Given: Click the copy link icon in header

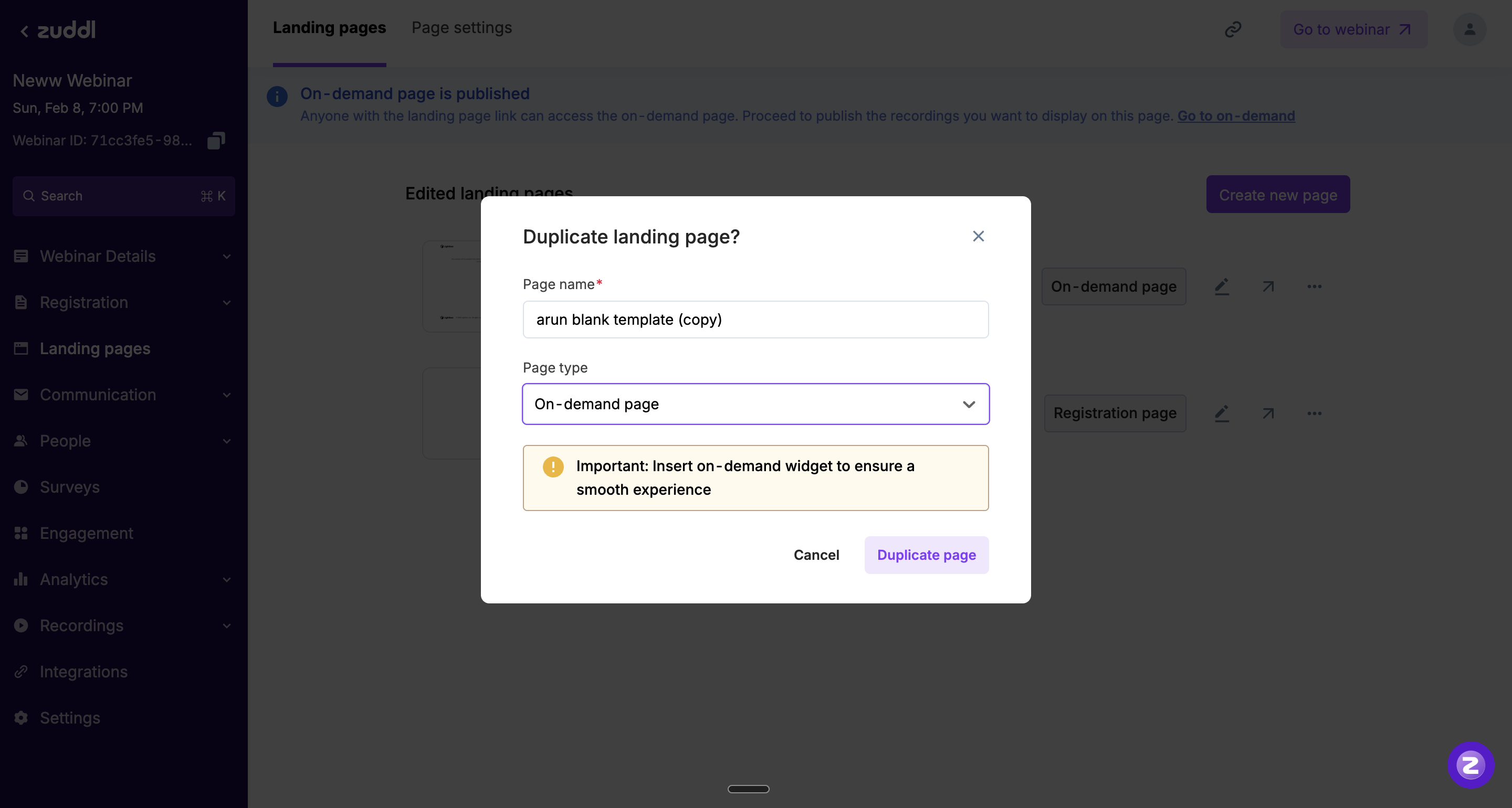Looking at the screenshot, I should click(x=1233, y=29).
